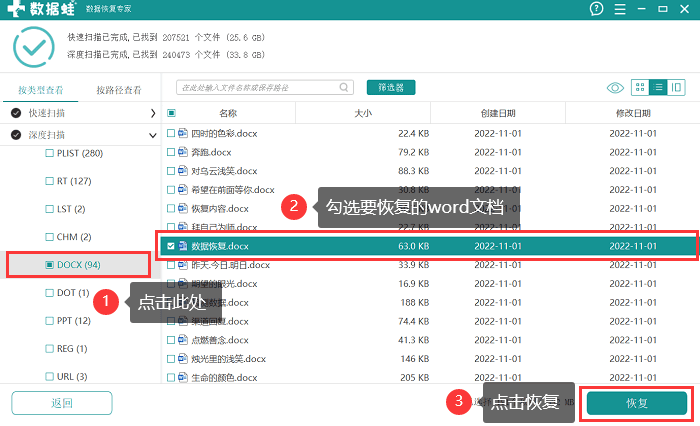
Task: Sort by 创建日期 column header
Action: (498, 113)
